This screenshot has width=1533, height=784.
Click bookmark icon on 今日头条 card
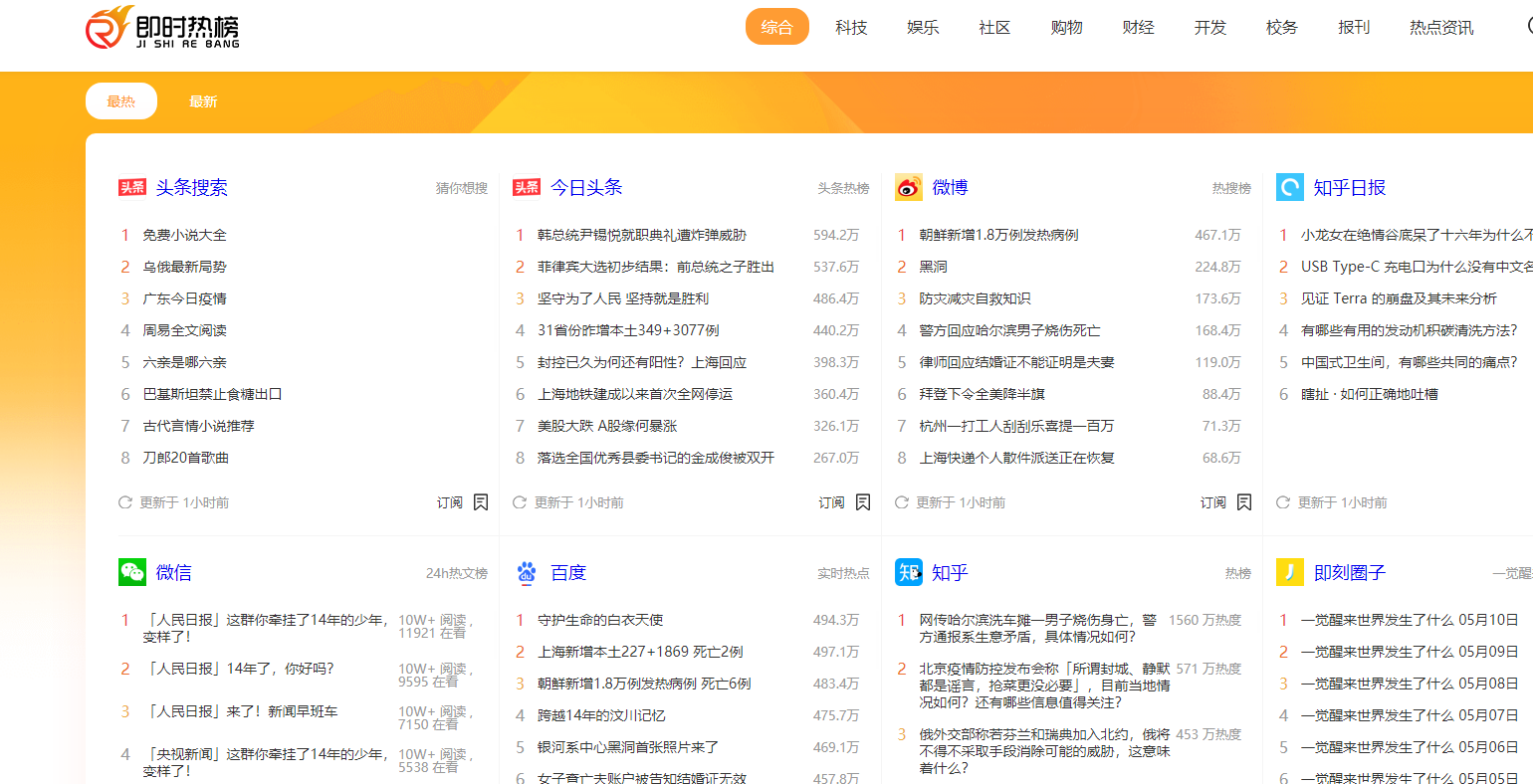click(x=863, y=502)
